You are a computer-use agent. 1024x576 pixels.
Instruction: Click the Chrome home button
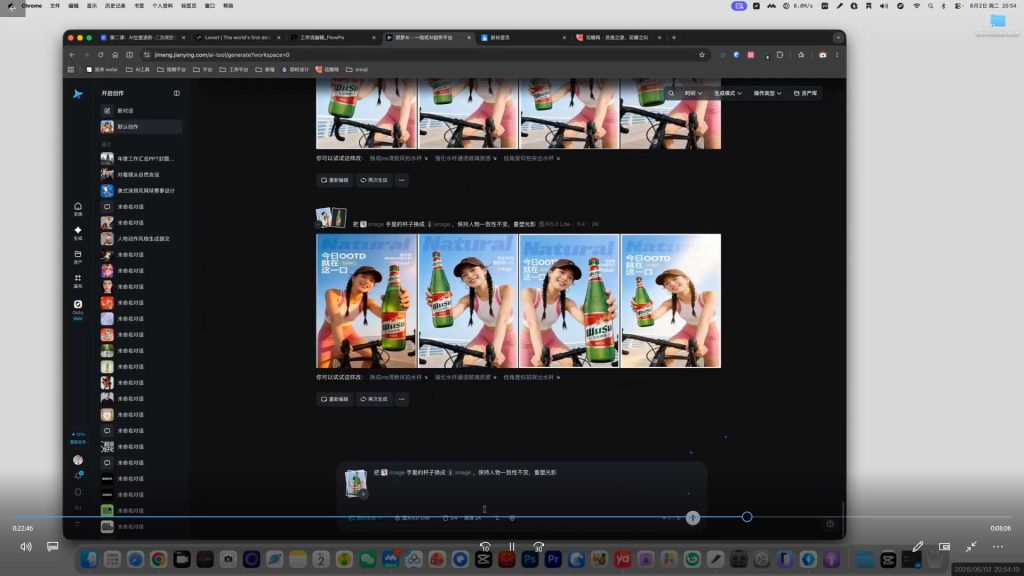(115, 55)
